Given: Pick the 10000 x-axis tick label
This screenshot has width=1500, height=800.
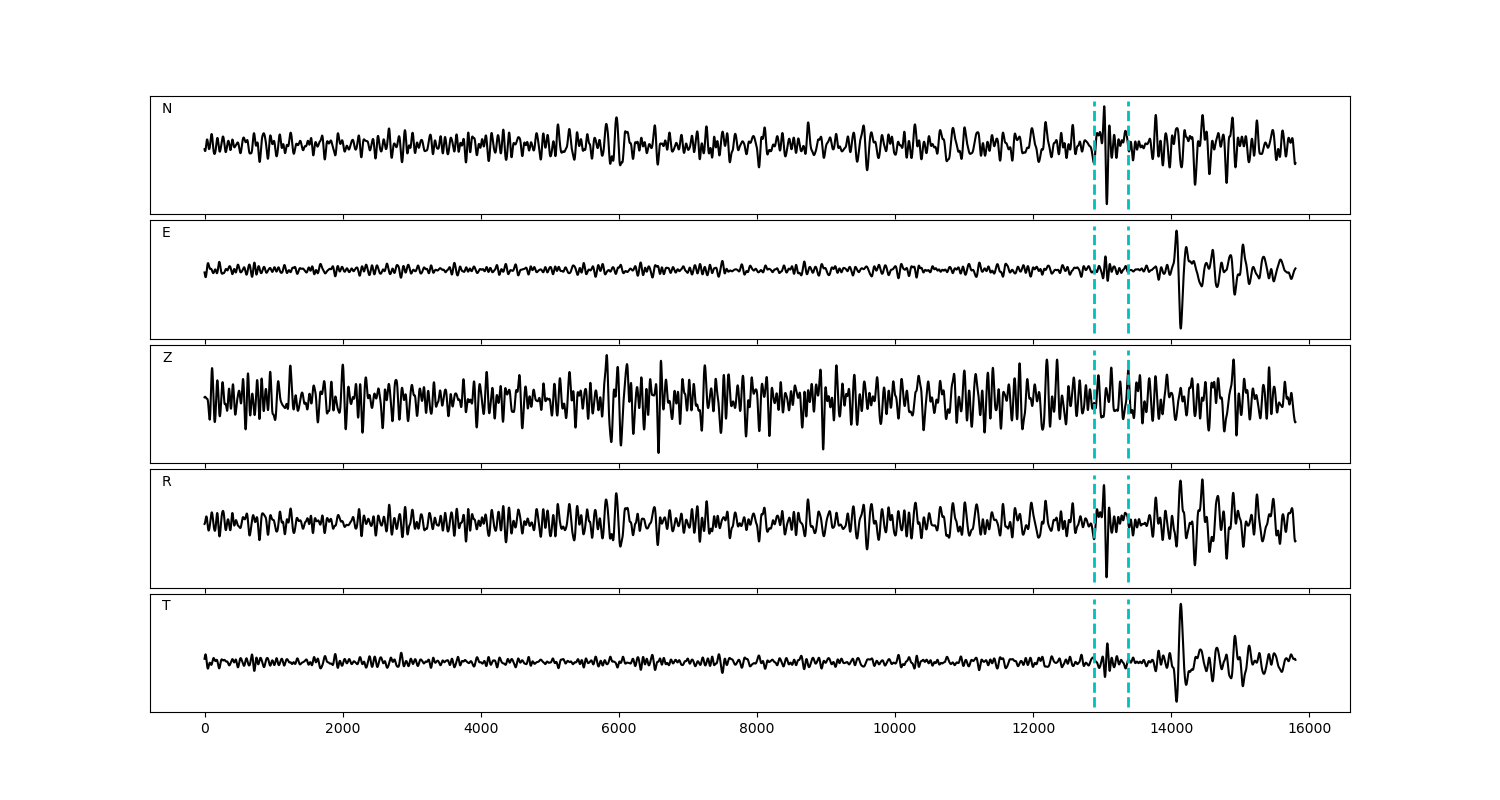Looking at the screenshot, I should (895, 730).
